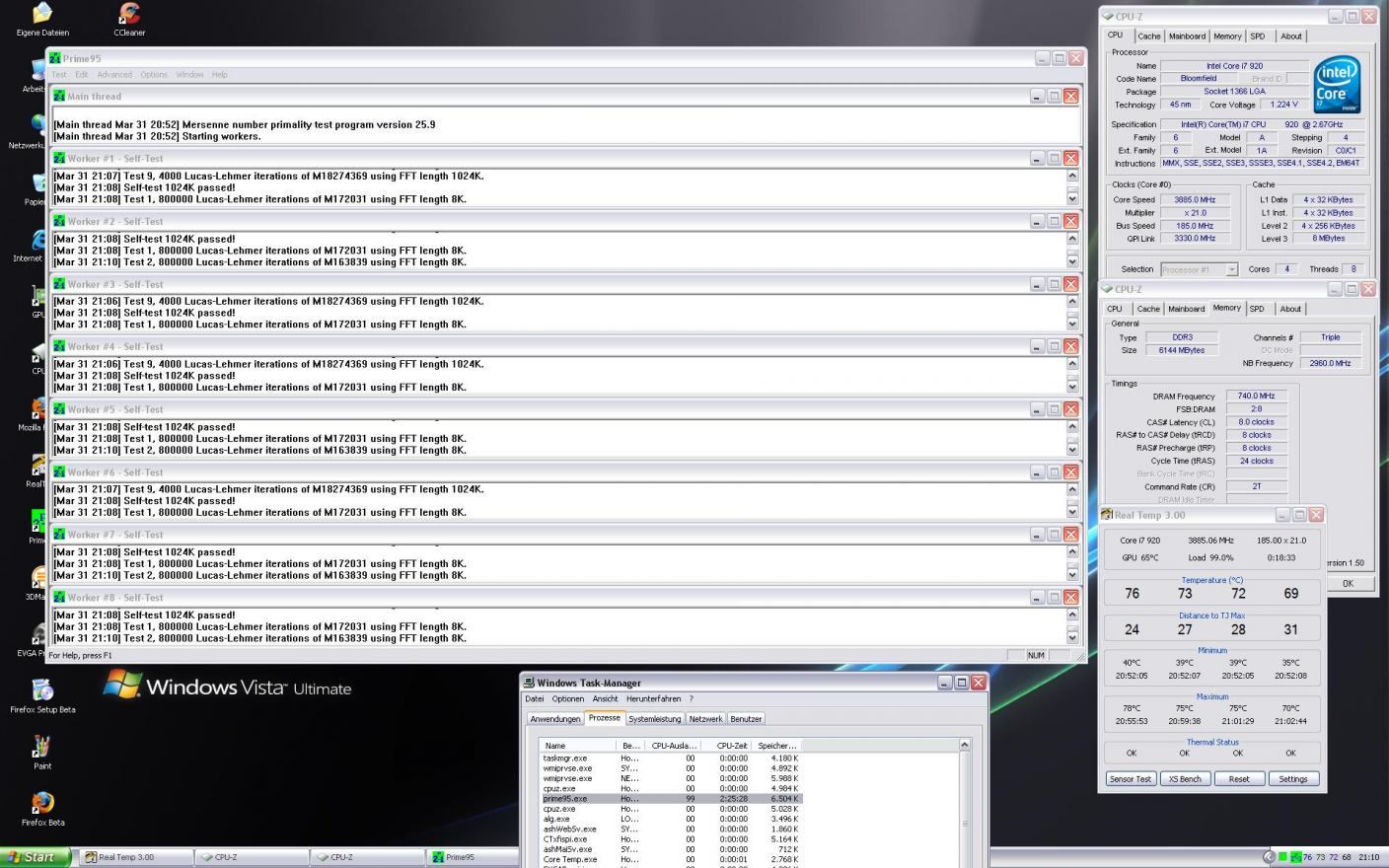Open Cache tab in the CPU-Z processor window
This screenshot has width=1389, height=868.
[1149, 36]
